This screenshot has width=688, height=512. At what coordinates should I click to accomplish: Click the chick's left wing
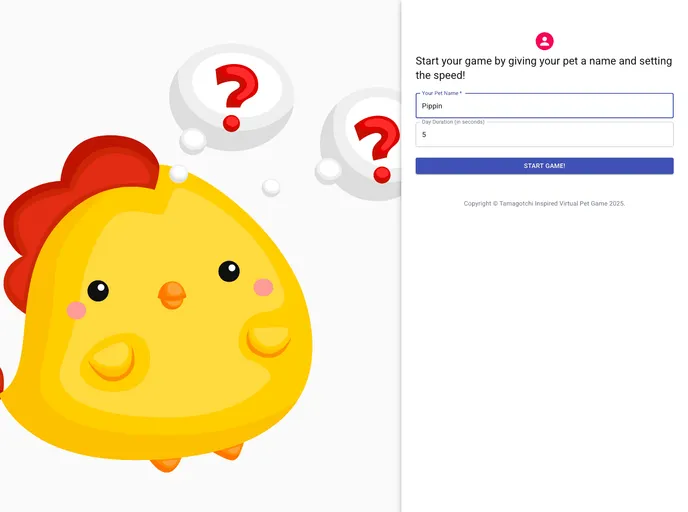114,361
